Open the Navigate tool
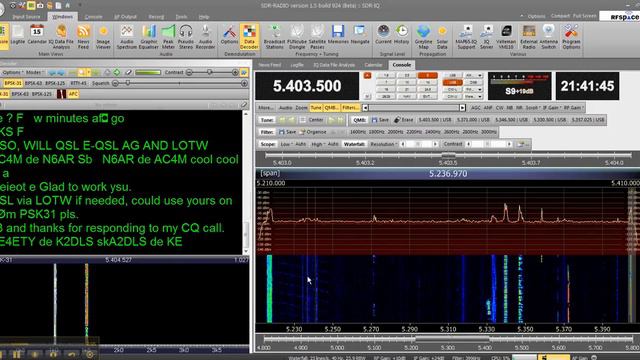 [x=360, y=35]
